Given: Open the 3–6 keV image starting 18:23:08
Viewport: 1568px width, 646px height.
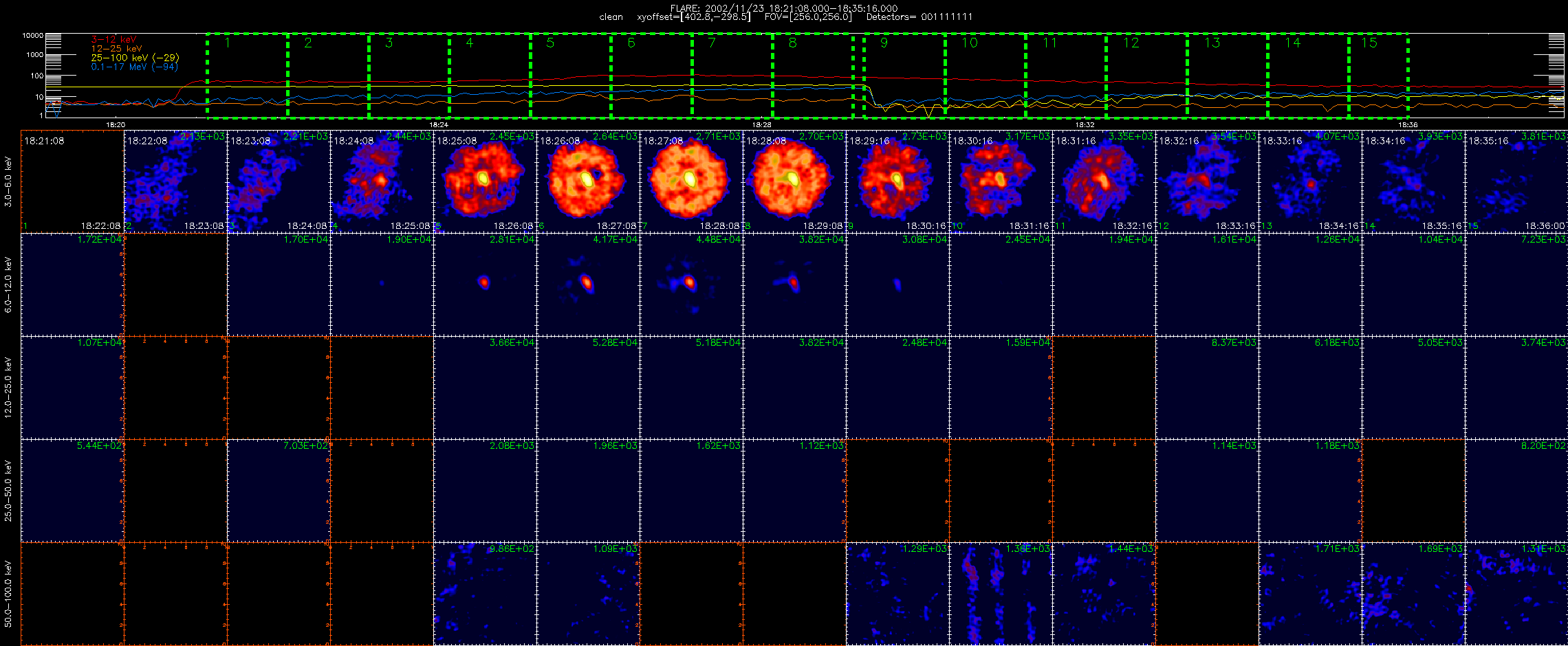Looking at the screenshot, I should pyautogui.click(x=279, y=181).
